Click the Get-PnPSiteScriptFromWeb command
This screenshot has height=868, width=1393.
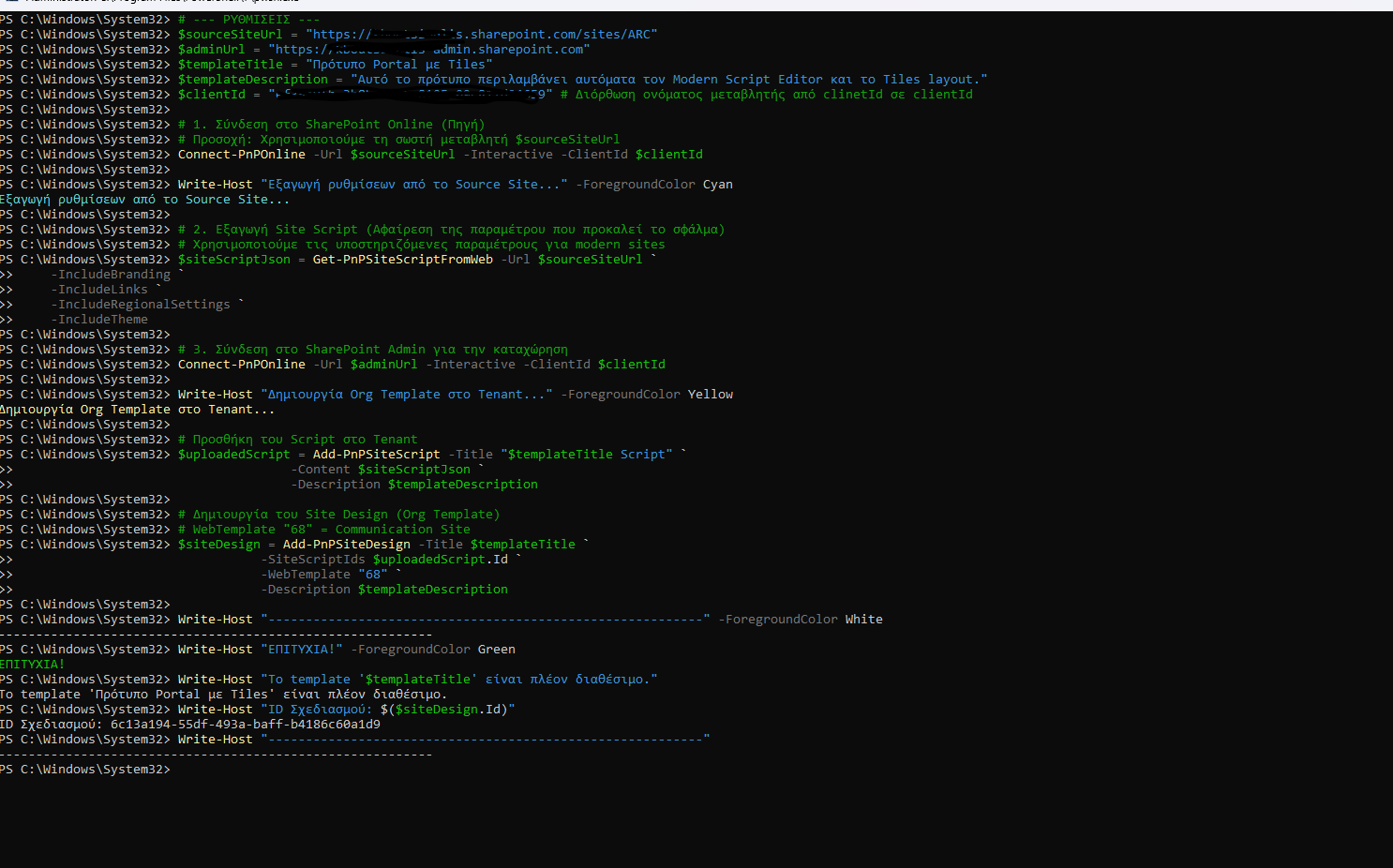(x=402, y=260)
